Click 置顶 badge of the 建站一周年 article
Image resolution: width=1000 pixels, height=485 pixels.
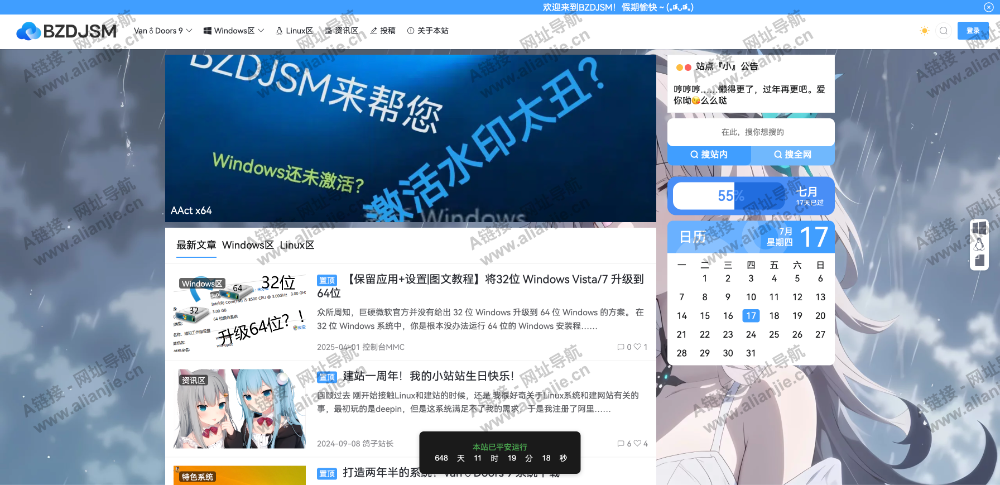coord(327,377)
